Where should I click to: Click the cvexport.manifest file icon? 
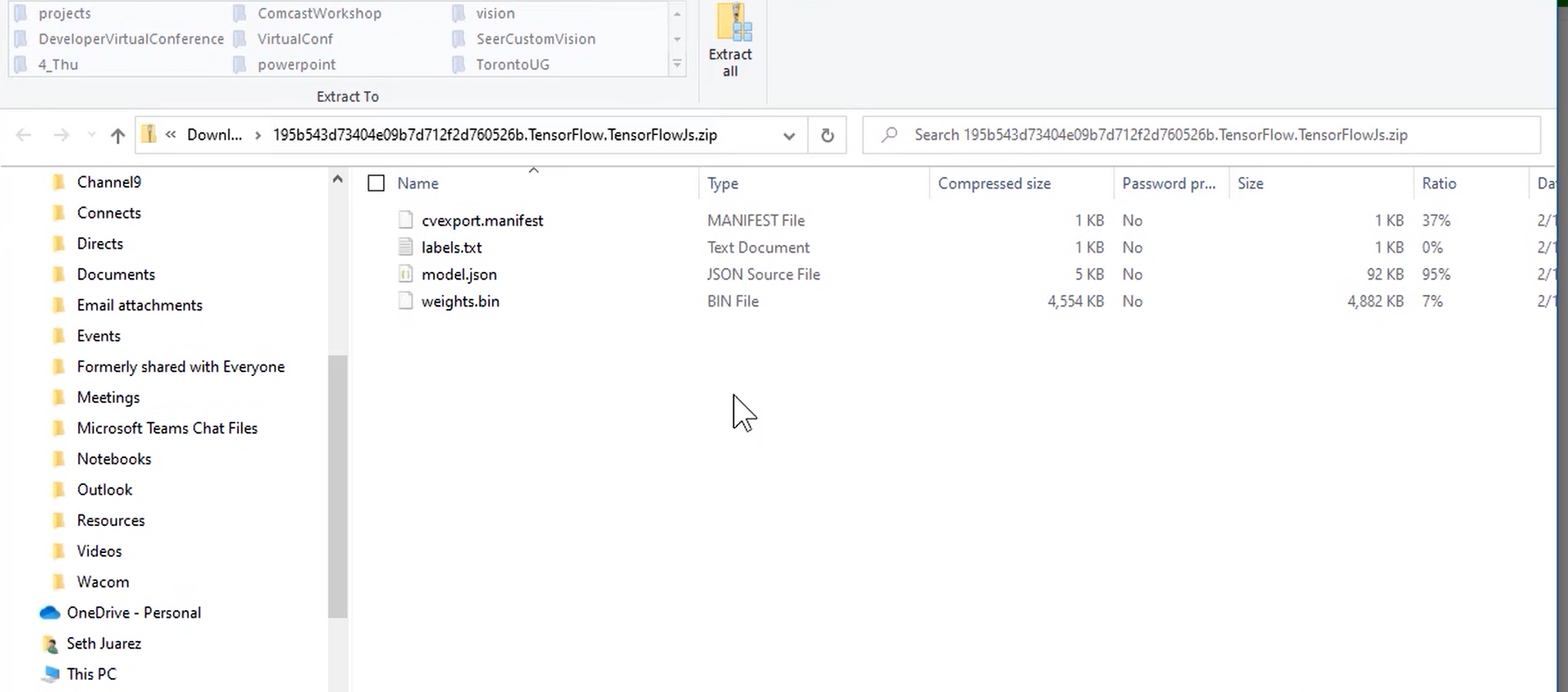click(x=405, y=220)
